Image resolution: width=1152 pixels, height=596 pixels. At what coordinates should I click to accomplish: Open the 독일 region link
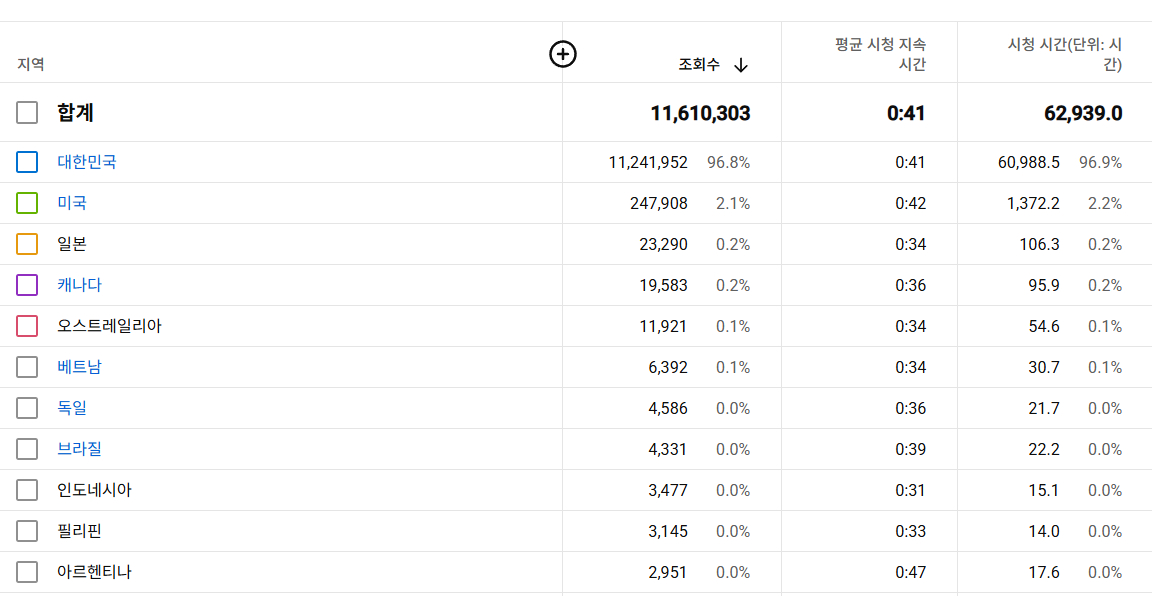(72, 408)
